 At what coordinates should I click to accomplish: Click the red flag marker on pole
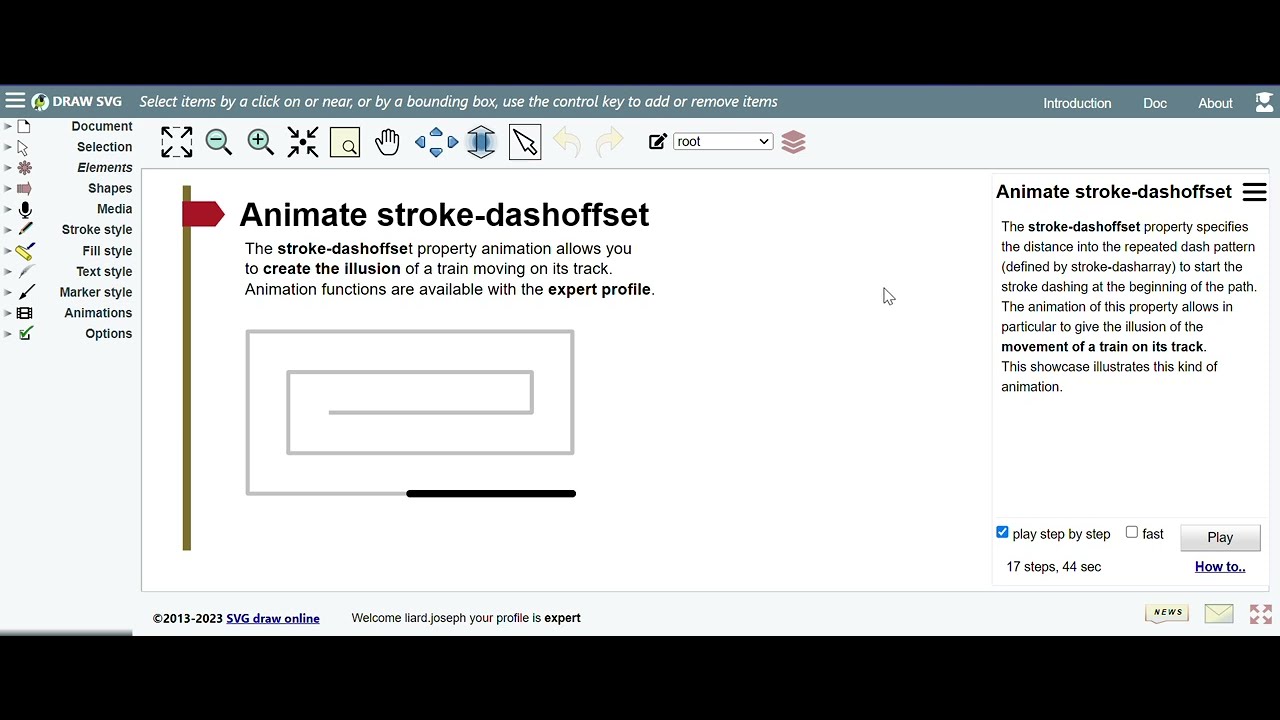[204, 214]
